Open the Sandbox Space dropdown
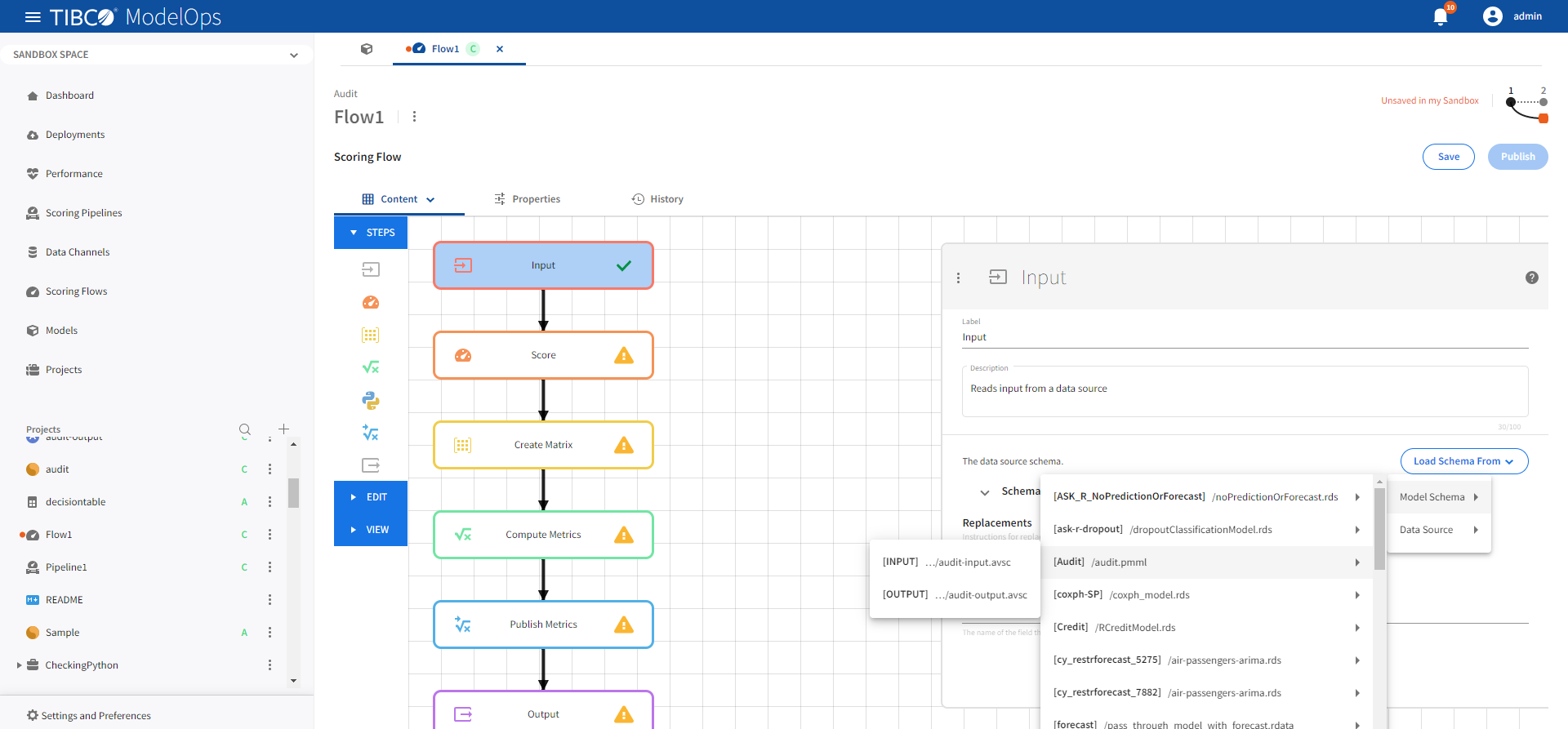This screenshot has width=1568, height=729. (155, 55)
